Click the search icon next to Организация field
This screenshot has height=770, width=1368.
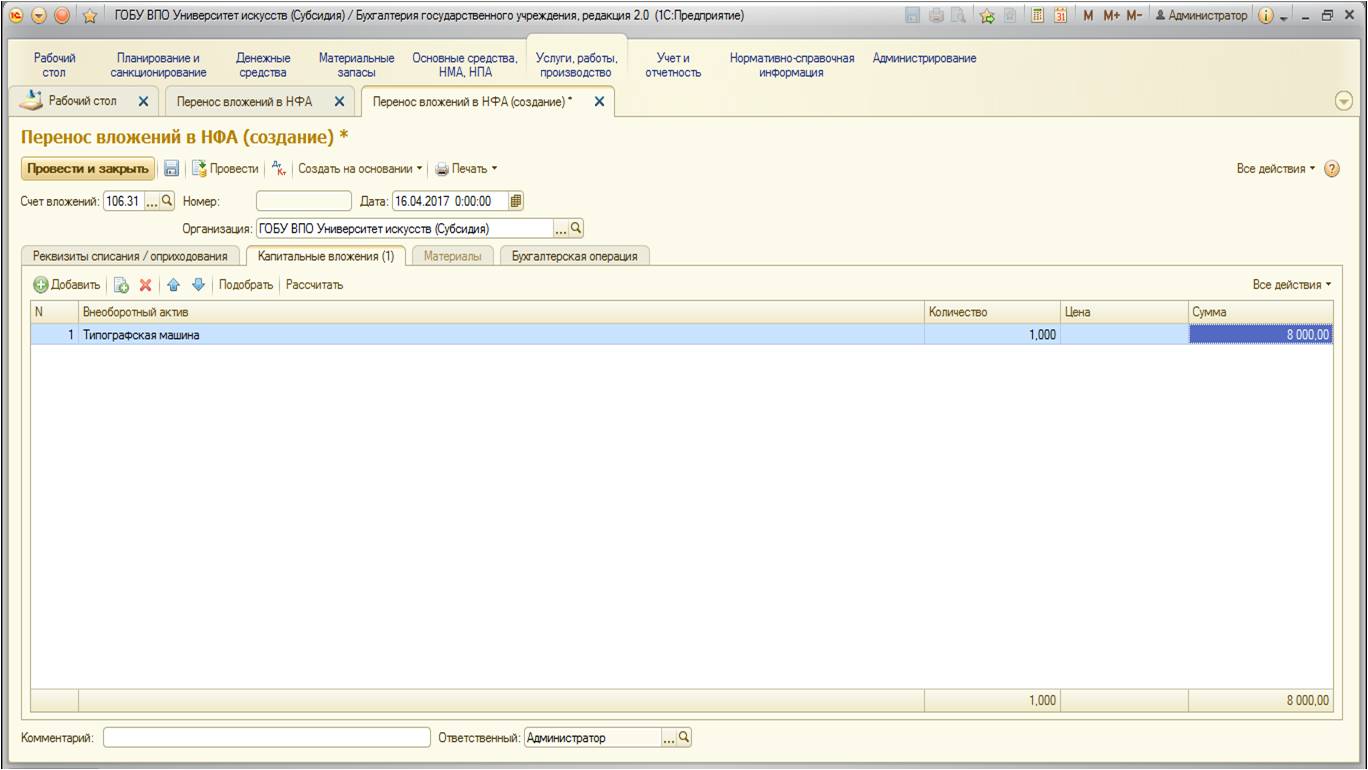pos(576,228)
